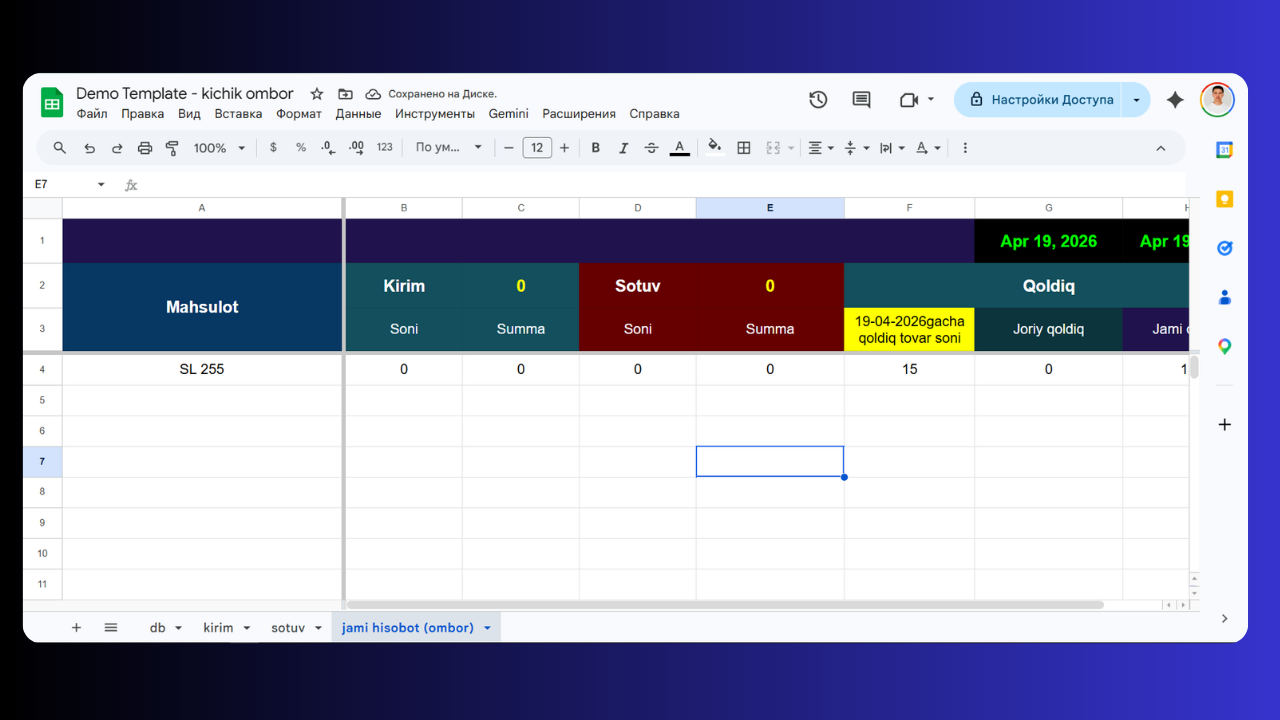Image resolution: width=1280 pixels, height=720 pixels.
Task: Open the Данные menu
Action: tap(358, 114)
